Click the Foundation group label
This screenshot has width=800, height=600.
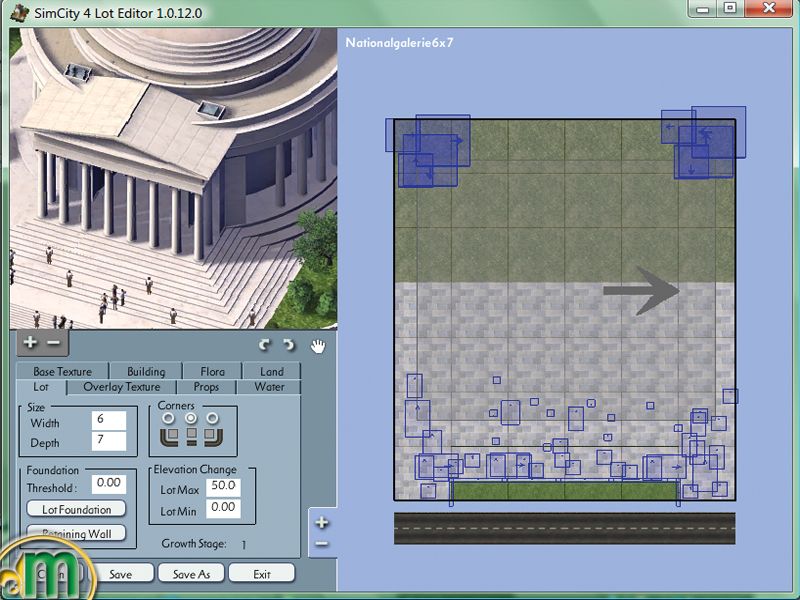pos(53,470)
